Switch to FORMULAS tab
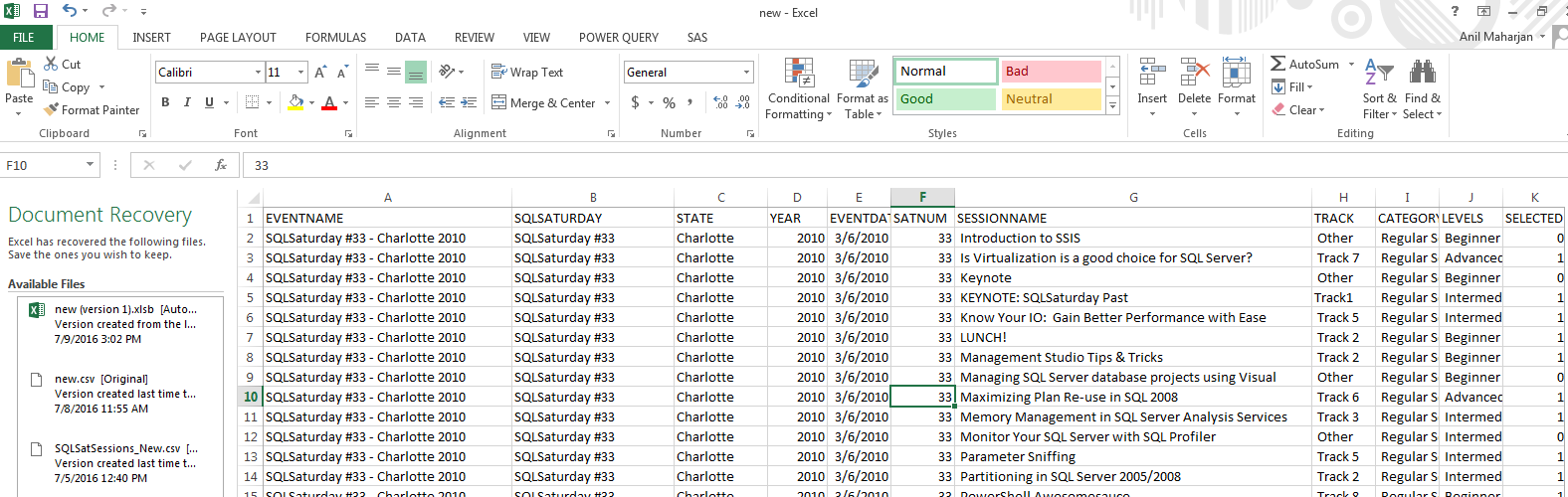This screenshot has width=1568, height=497. [x=335, y=37]
